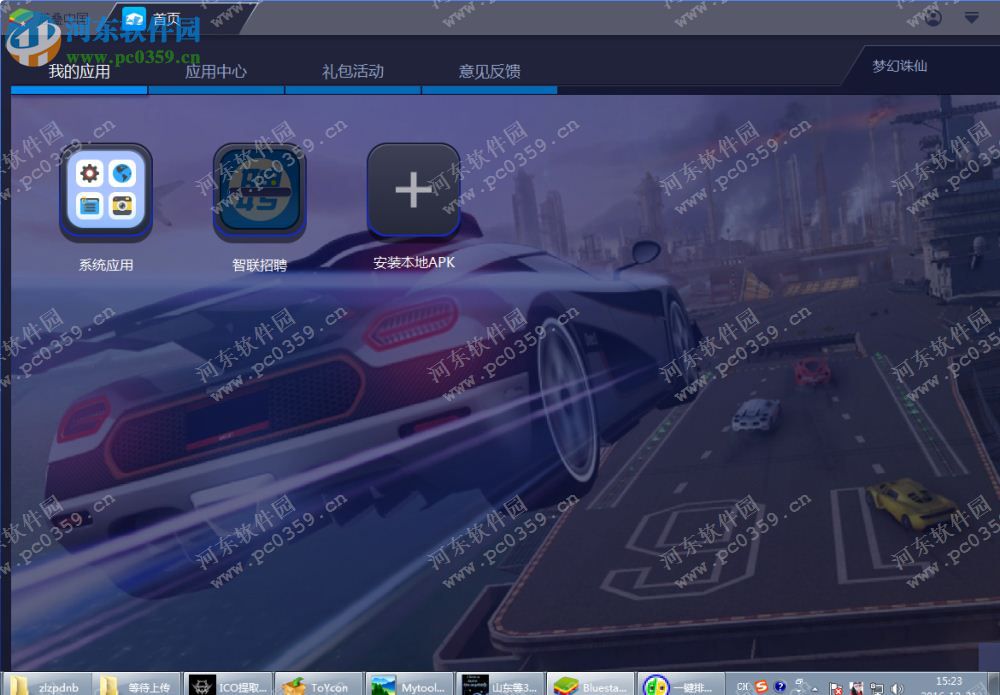
Task: Click the ToYcon taskbar icon
Action: (x=318, y=685)
